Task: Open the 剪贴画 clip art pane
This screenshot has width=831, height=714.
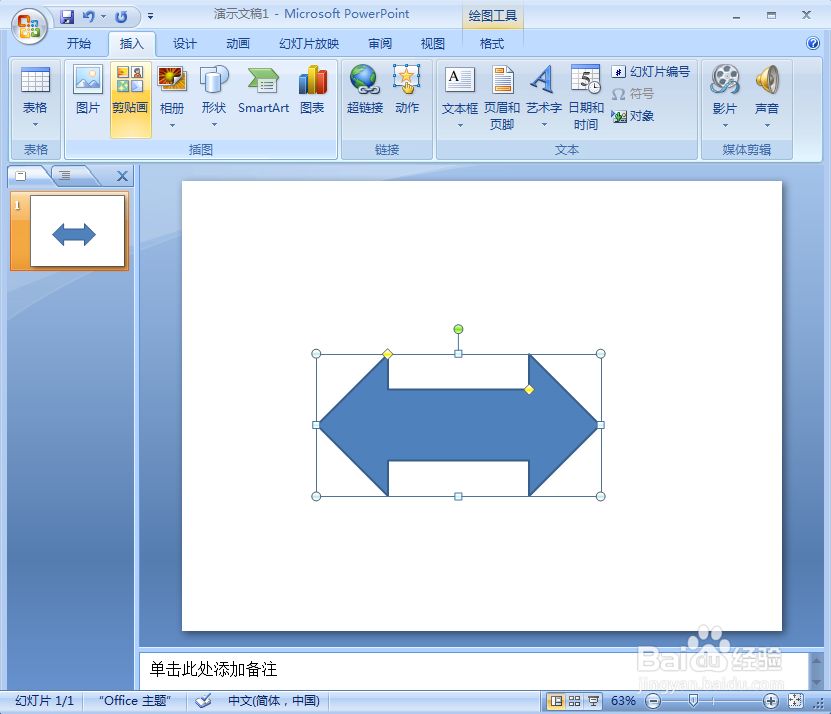Action: coord(130,99)
